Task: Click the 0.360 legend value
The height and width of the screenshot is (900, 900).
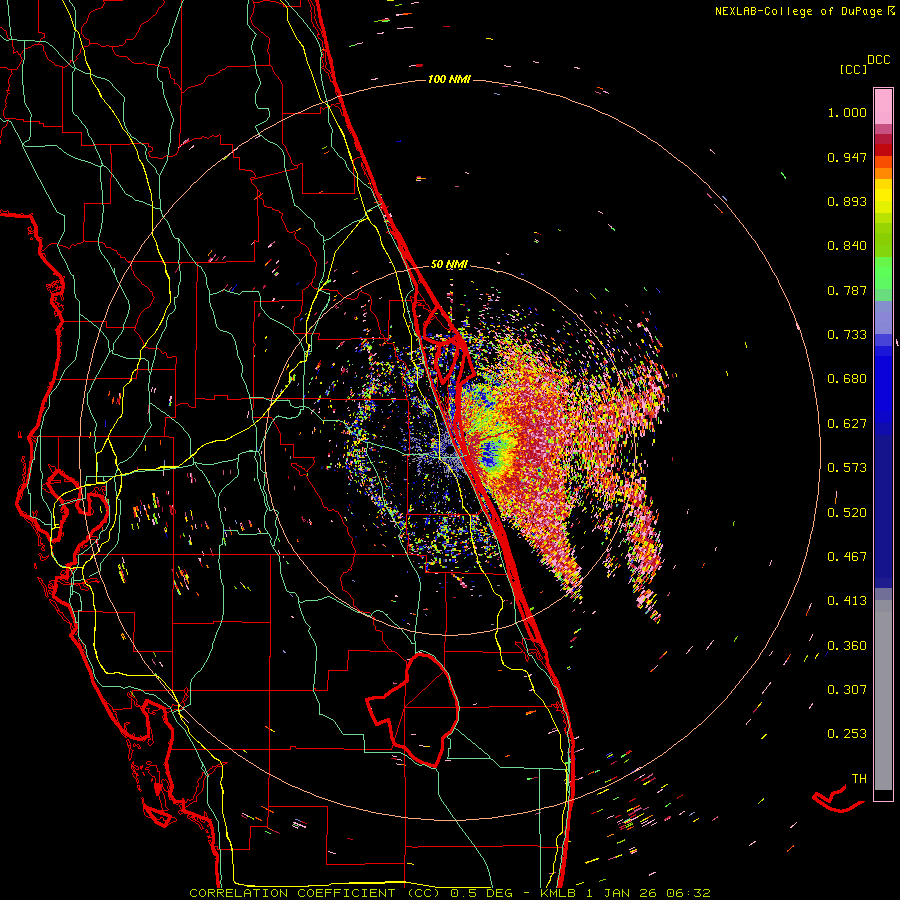Action: tap(847, 646)
